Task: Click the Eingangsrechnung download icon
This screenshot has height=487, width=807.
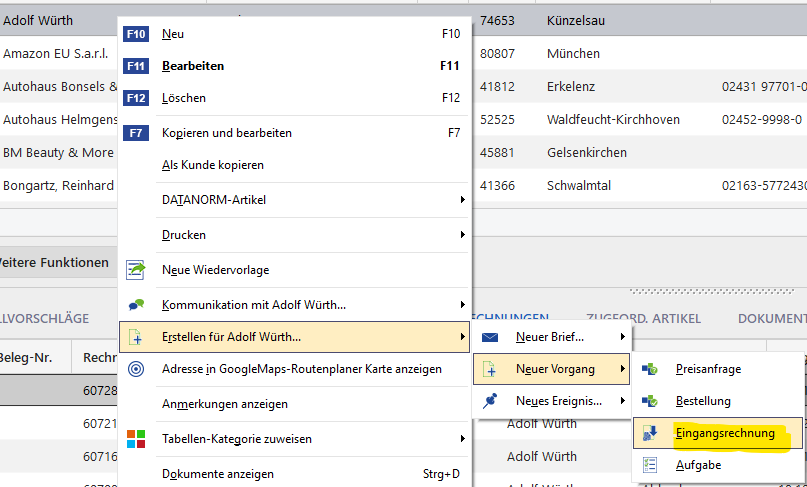Action: (650, 433)
